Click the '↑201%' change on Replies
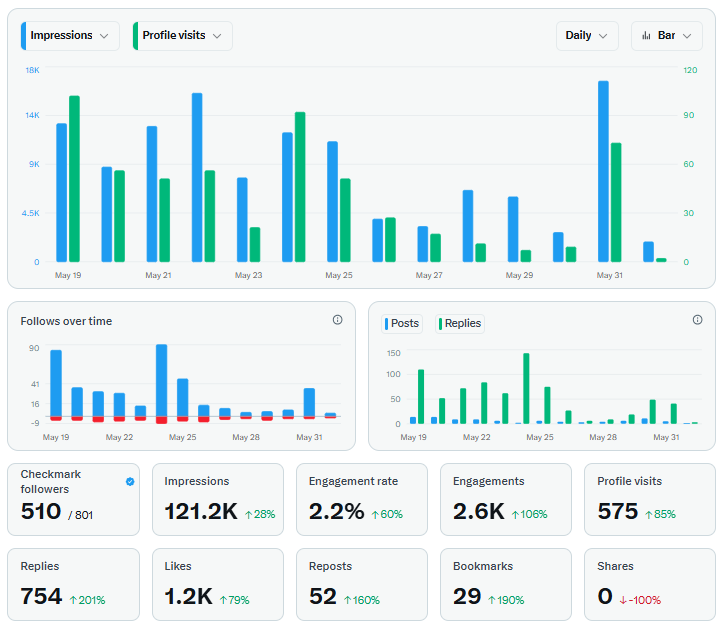Viewport: 728px width, 627px height. point(87,600)
